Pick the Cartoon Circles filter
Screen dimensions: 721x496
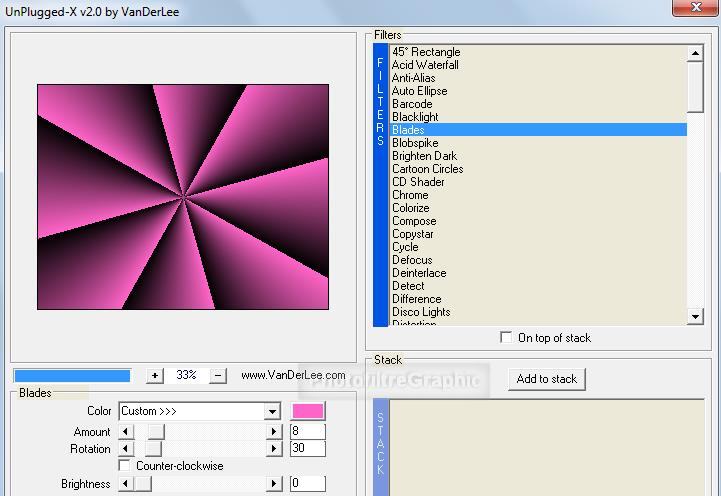tap(427, 169)
